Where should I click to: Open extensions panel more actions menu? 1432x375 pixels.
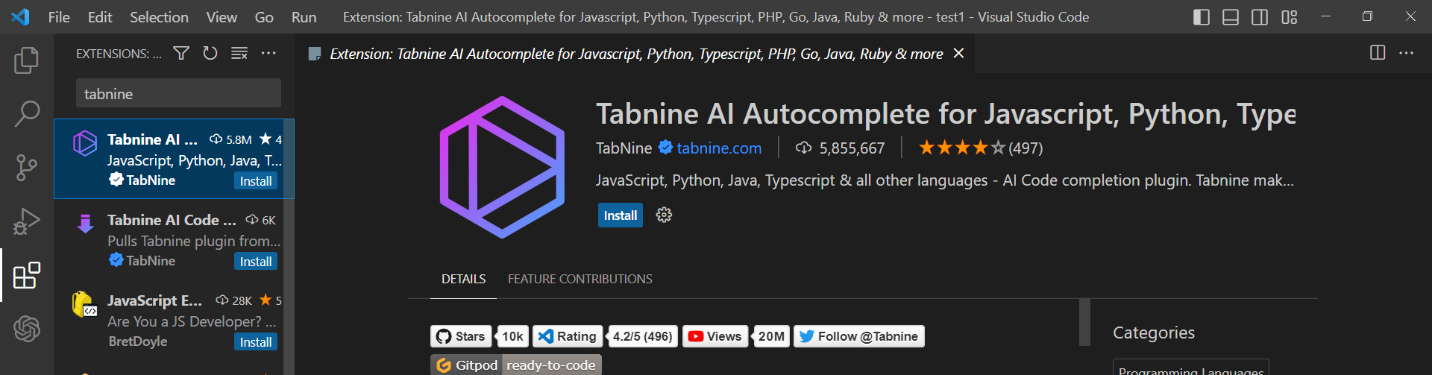pos(268,53)
